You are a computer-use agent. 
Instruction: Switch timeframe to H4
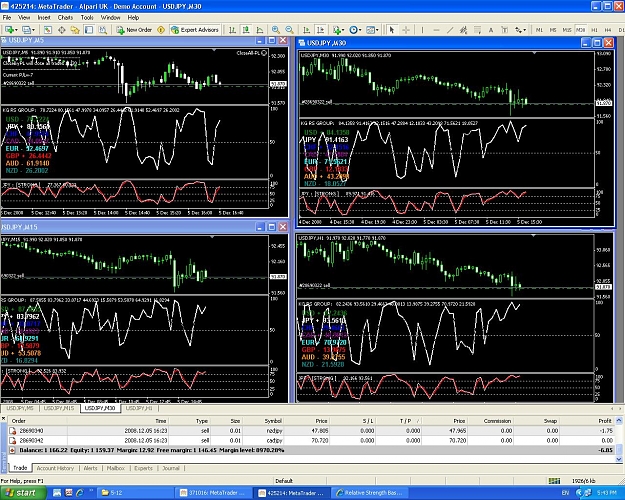point(608,30)
